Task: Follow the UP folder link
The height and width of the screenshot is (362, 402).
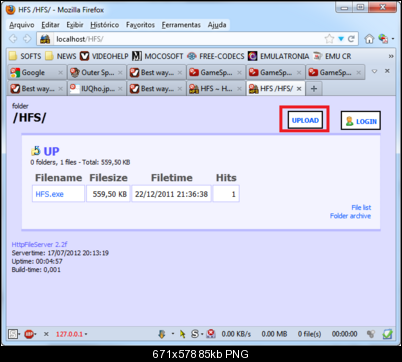Action: click(x=51, y=151)
